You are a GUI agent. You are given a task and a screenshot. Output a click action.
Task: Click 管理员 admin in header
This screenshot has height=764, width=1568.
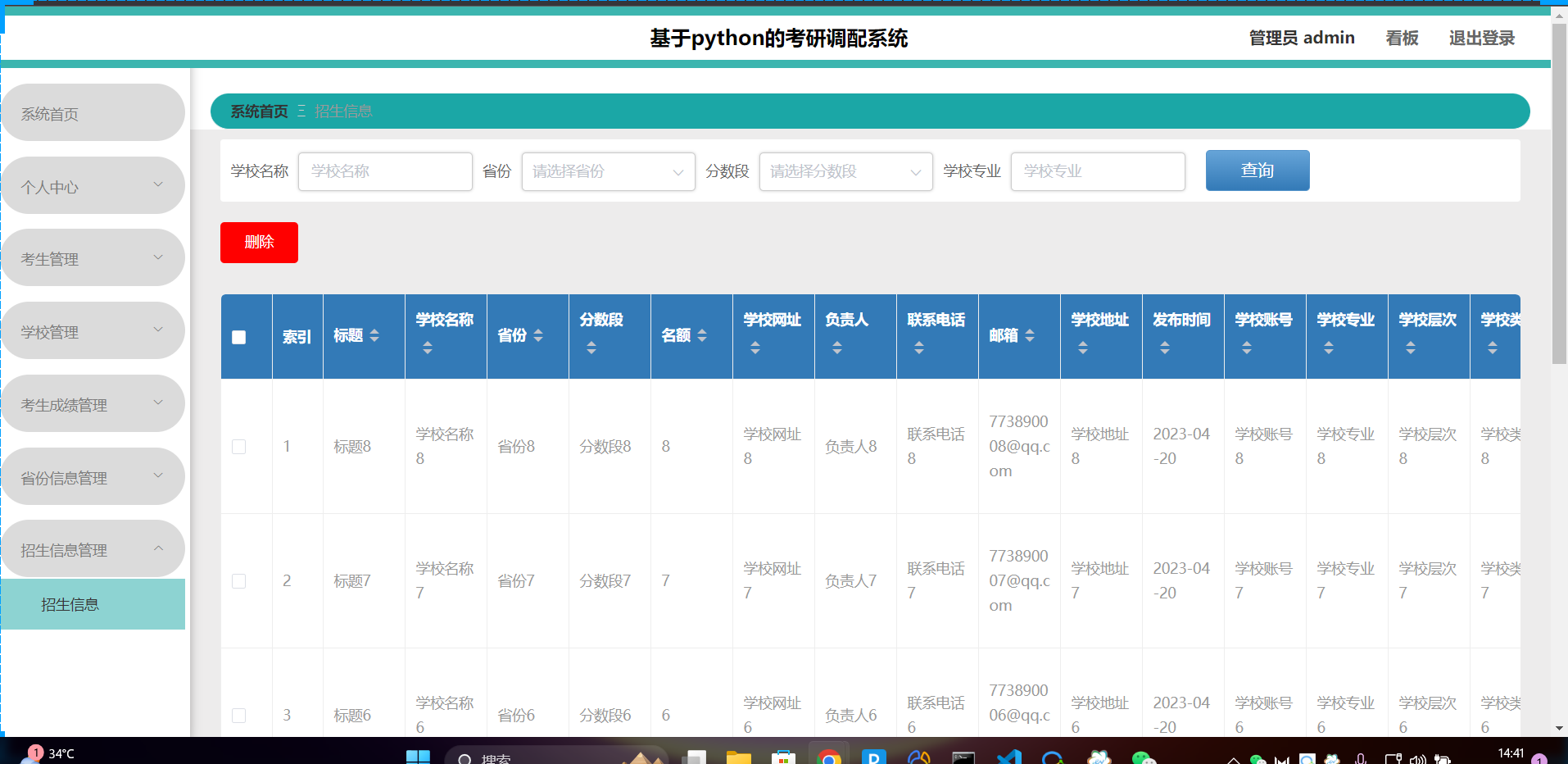pos(1301,38)
